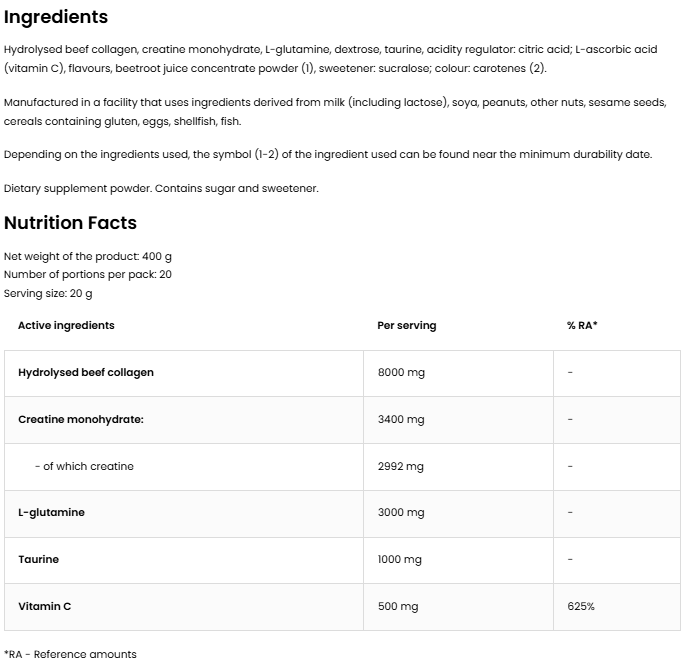Click the Per serving column header
The image size is (684, 663).
tap(407, 325)
